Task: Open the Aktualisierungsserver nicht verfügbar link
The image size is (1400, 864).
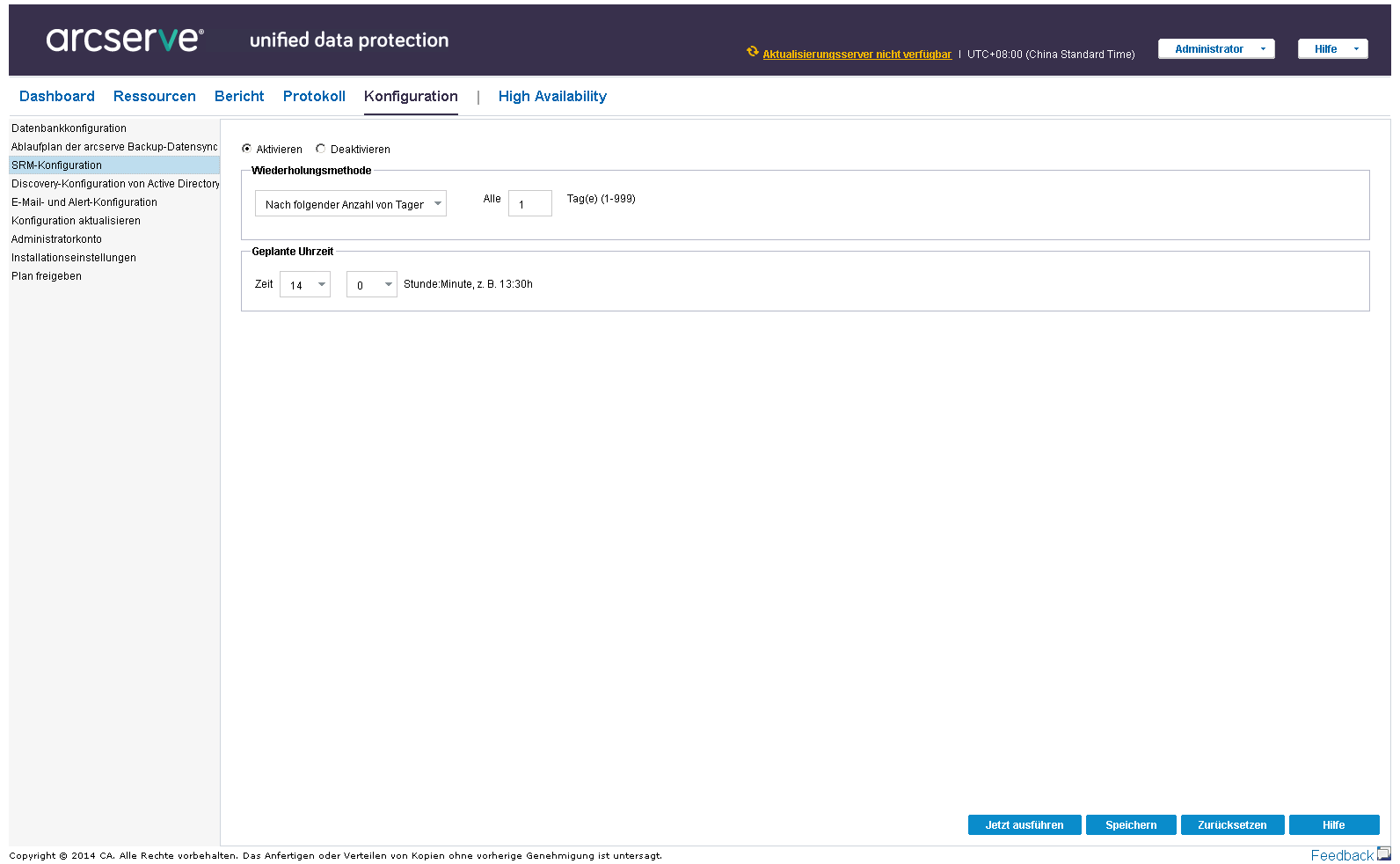Action: (857, 55)
